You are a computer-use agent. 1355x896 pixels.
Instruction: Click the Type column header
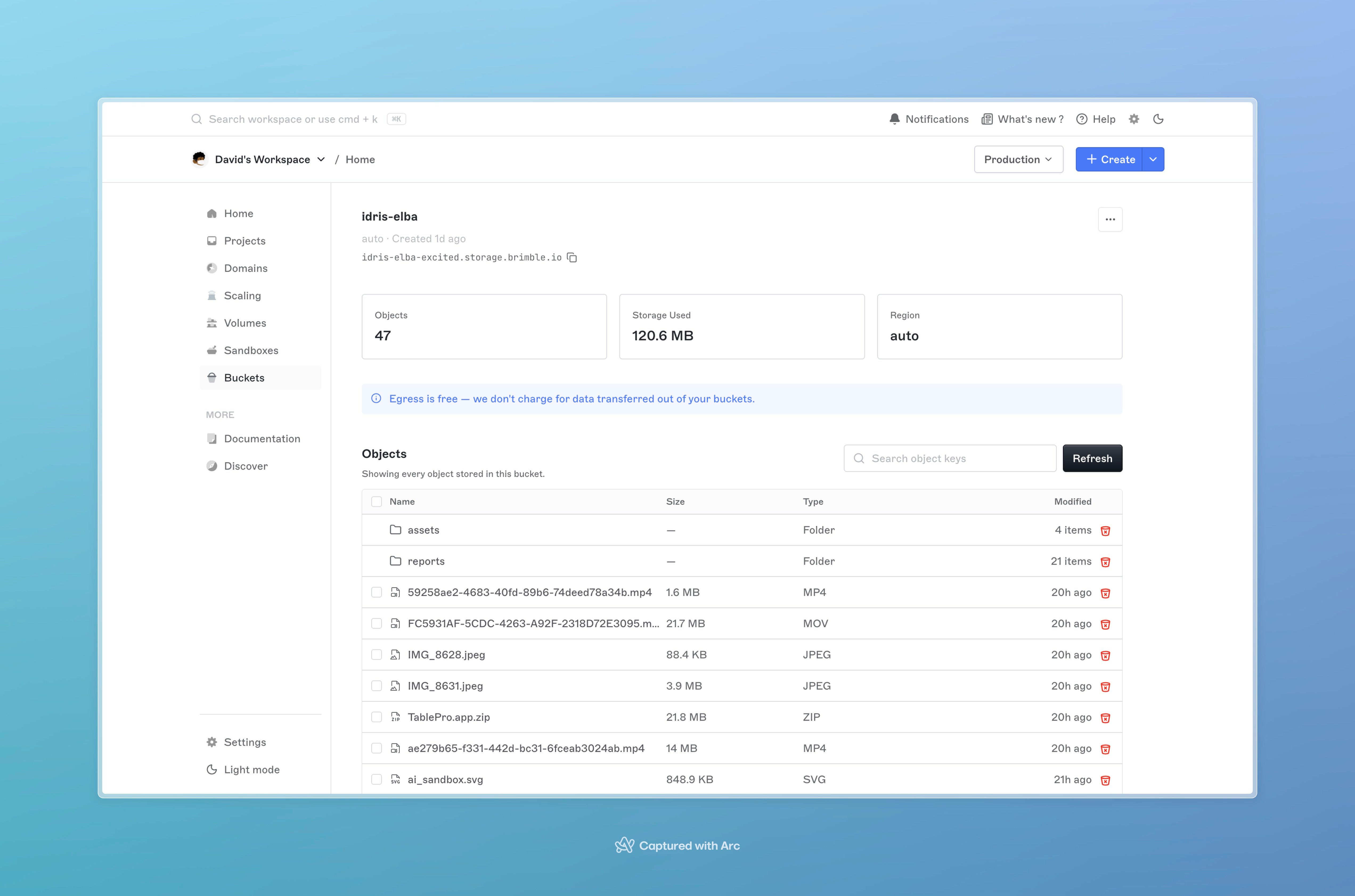click(x=813, y=501)
